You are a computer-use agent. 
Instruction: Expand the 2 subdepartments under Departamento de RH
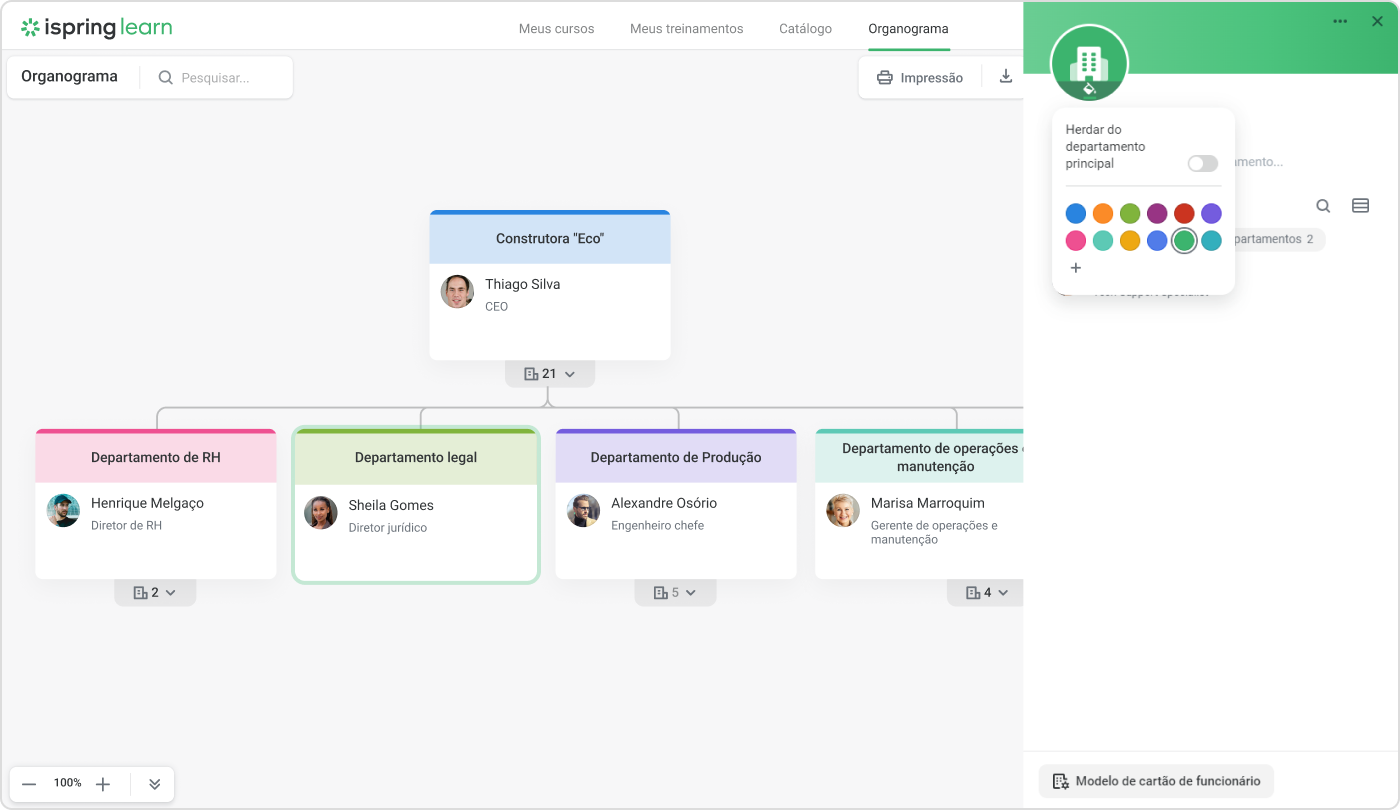(x=155, y=593)
